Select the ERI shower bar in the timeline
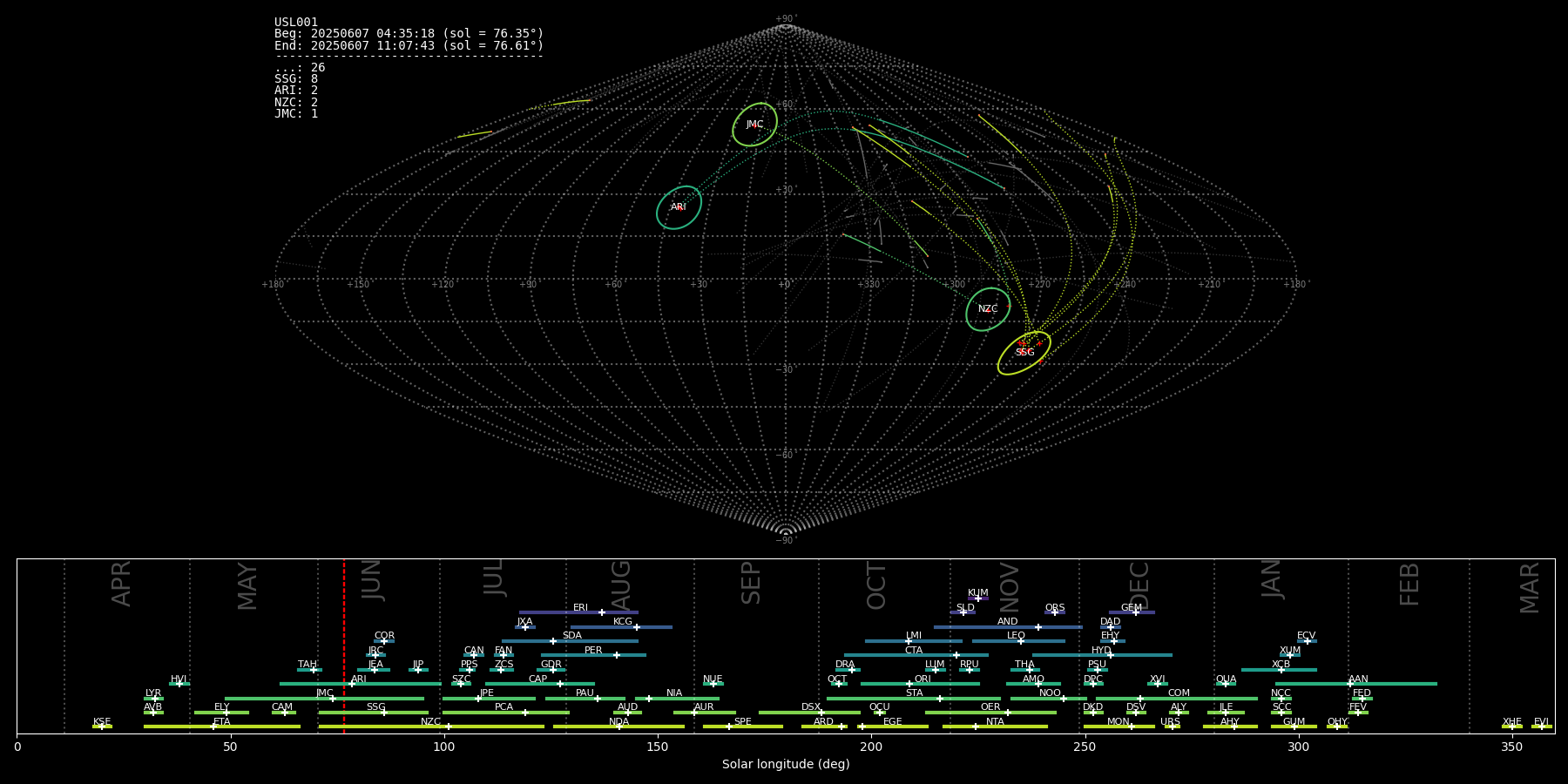Screen dimensions: 1568x784 [x=578, y=612]
